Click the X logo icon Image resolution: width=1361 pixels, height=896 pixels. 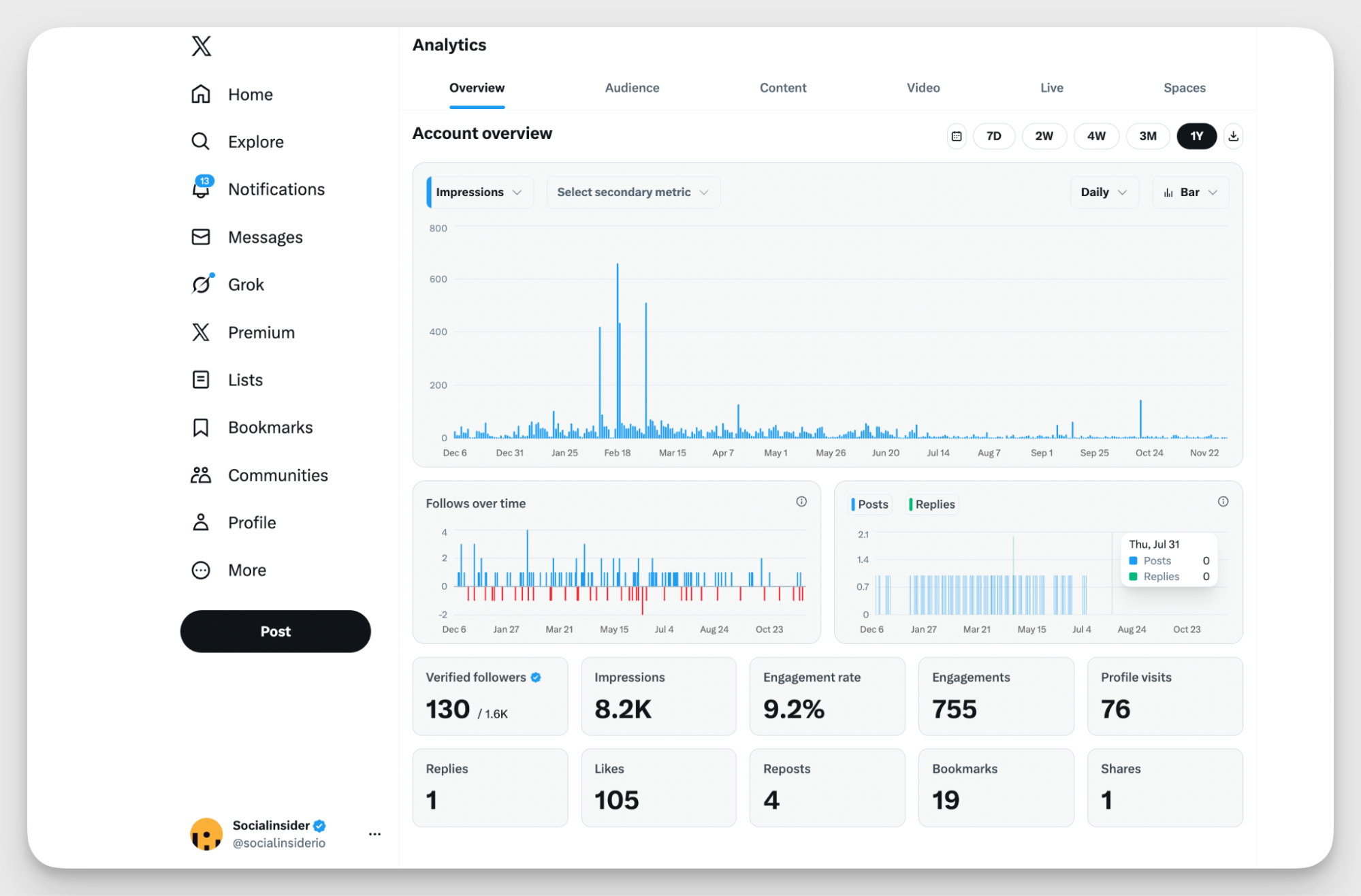pos(201,46)
